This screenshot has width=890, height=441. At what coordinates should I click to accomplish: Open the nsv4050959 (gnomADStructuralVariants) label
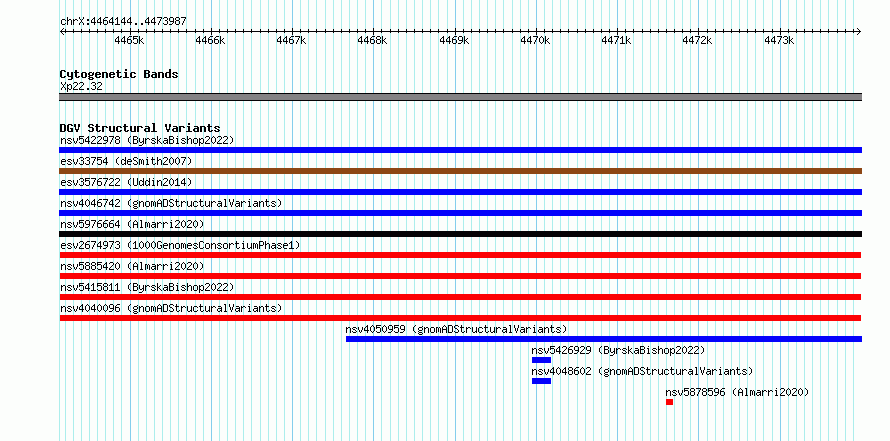456,329
